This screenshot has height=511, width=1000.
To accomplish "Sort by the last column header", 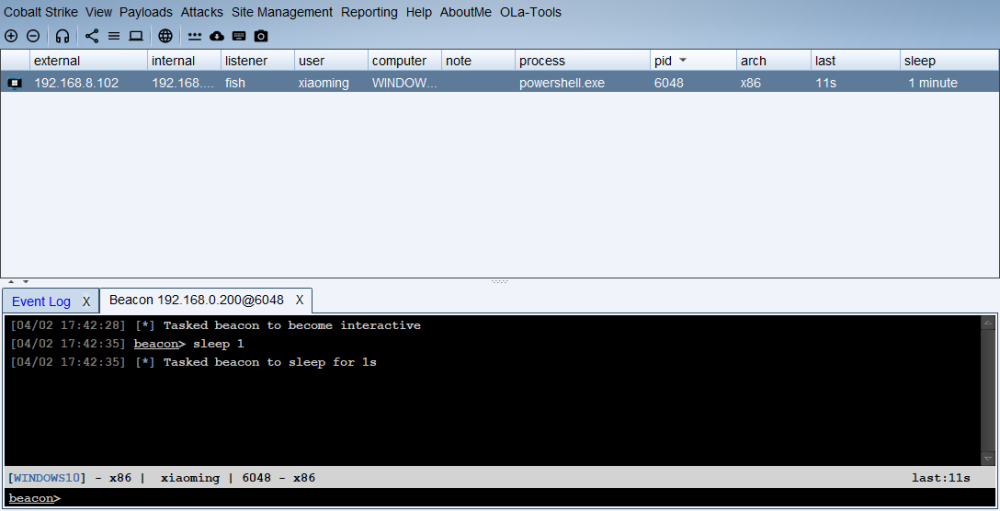I will click(855, 61).
